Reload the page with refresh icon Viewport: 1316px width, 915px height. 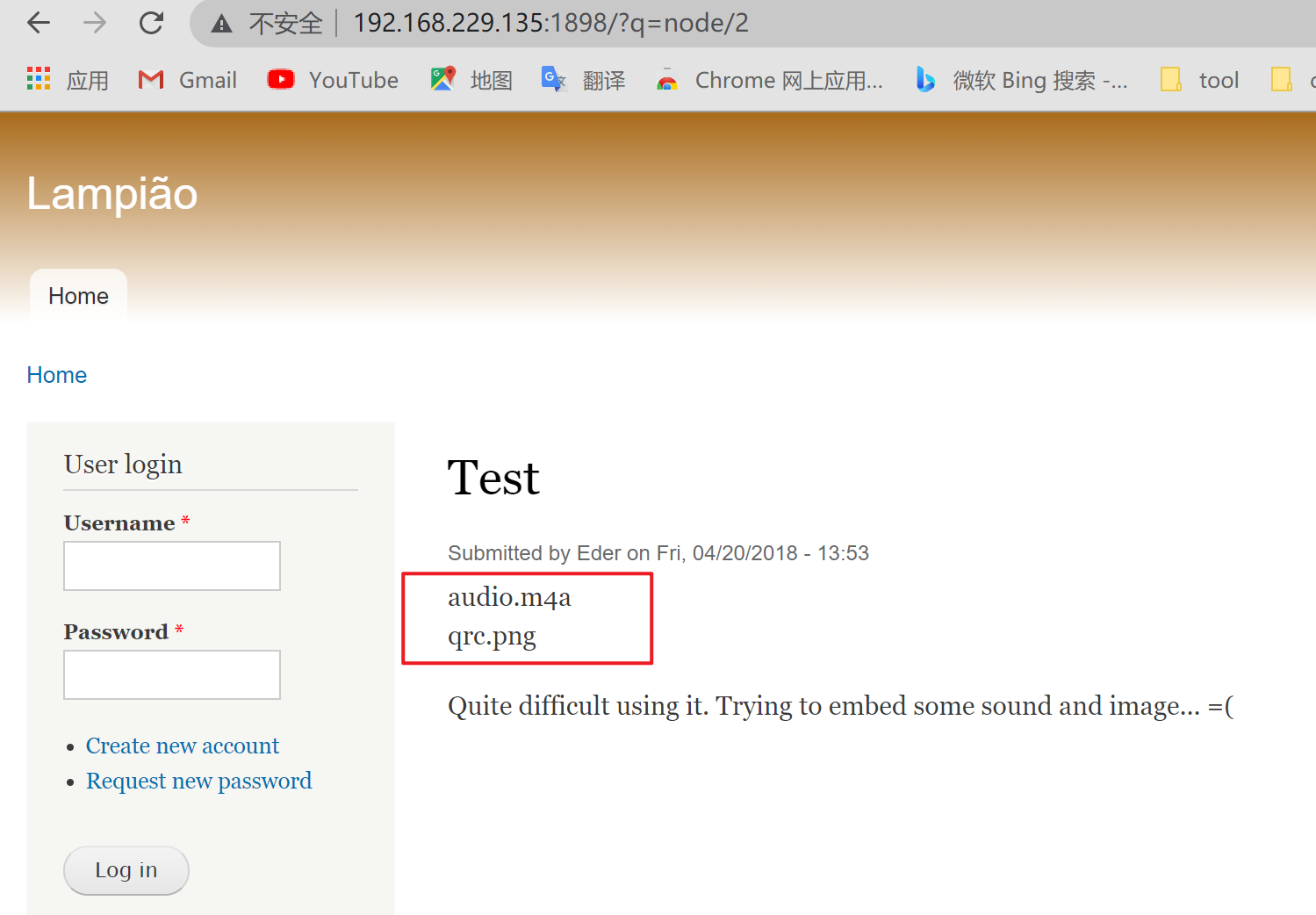(151, 23)
